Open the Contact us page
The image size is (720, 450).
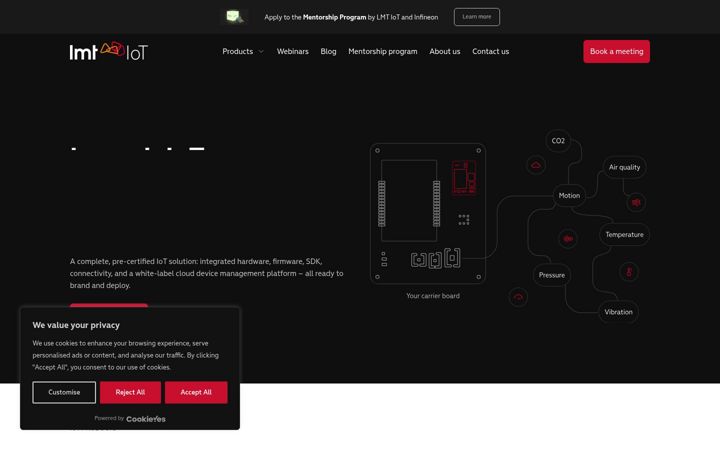click(x=490, y=51)
